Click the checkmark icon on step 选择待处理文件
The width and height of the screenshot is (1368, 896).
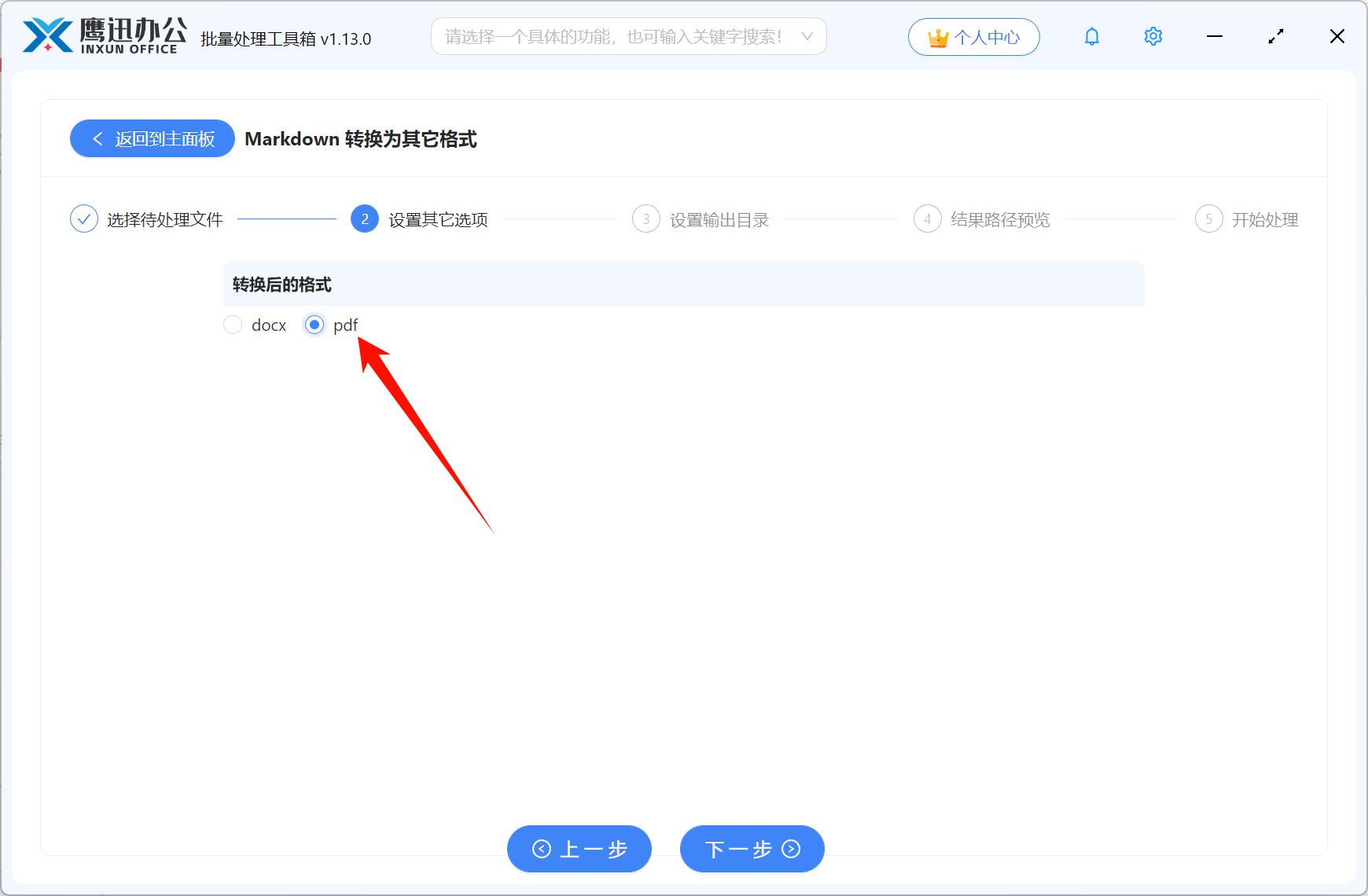[84, 218]
